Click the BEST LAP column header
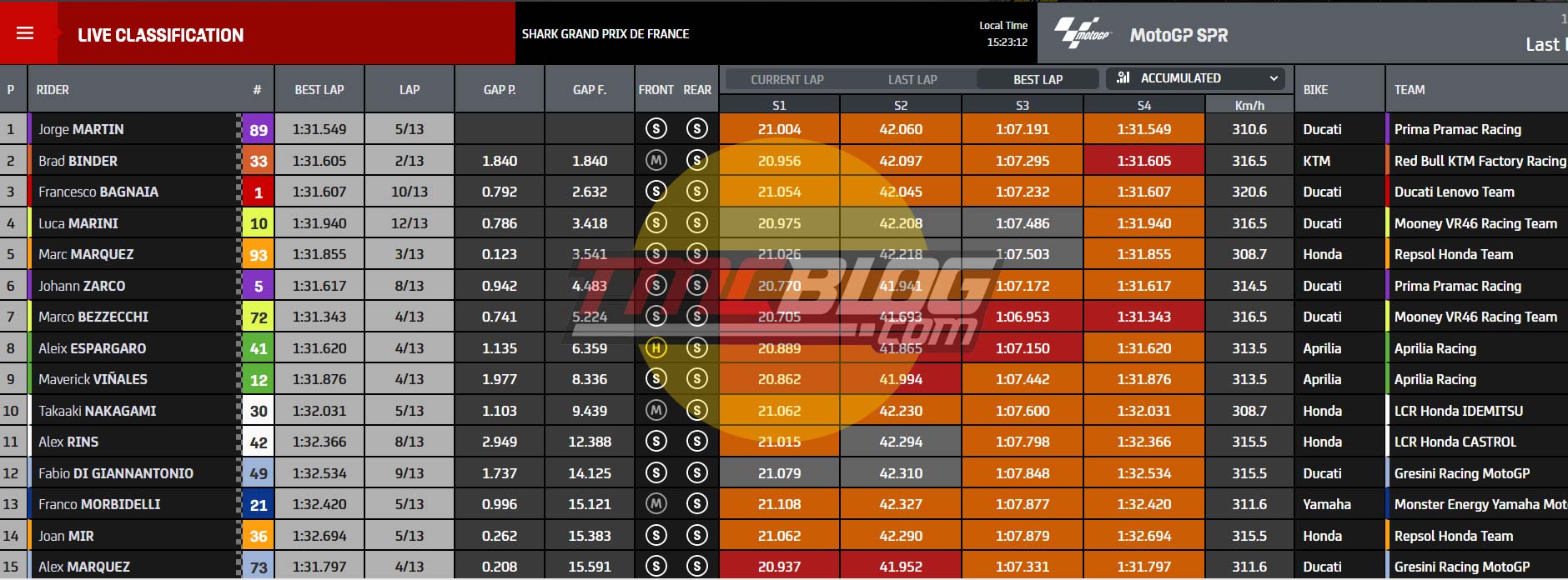The height and width of the screenshot is (580, 1568). [319, 89]
